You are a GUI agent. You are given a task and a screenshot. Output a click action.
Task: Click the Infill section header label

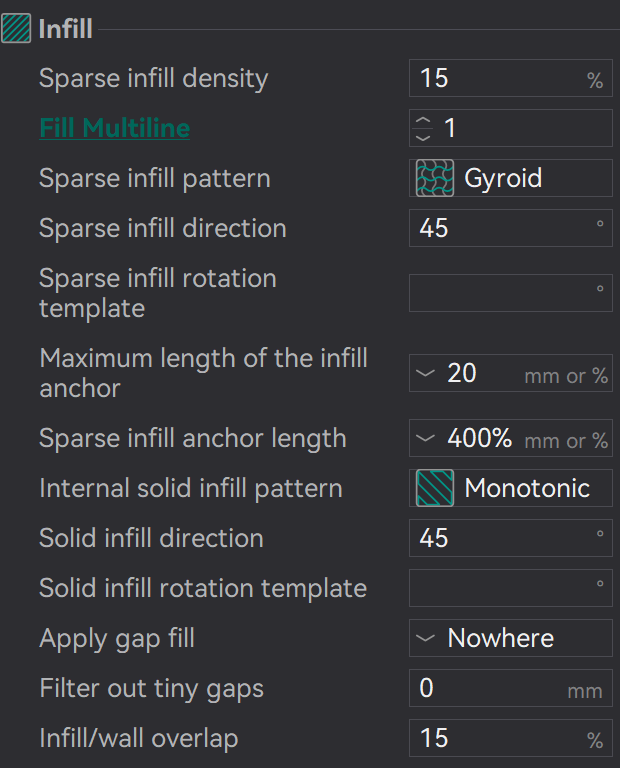66,28
